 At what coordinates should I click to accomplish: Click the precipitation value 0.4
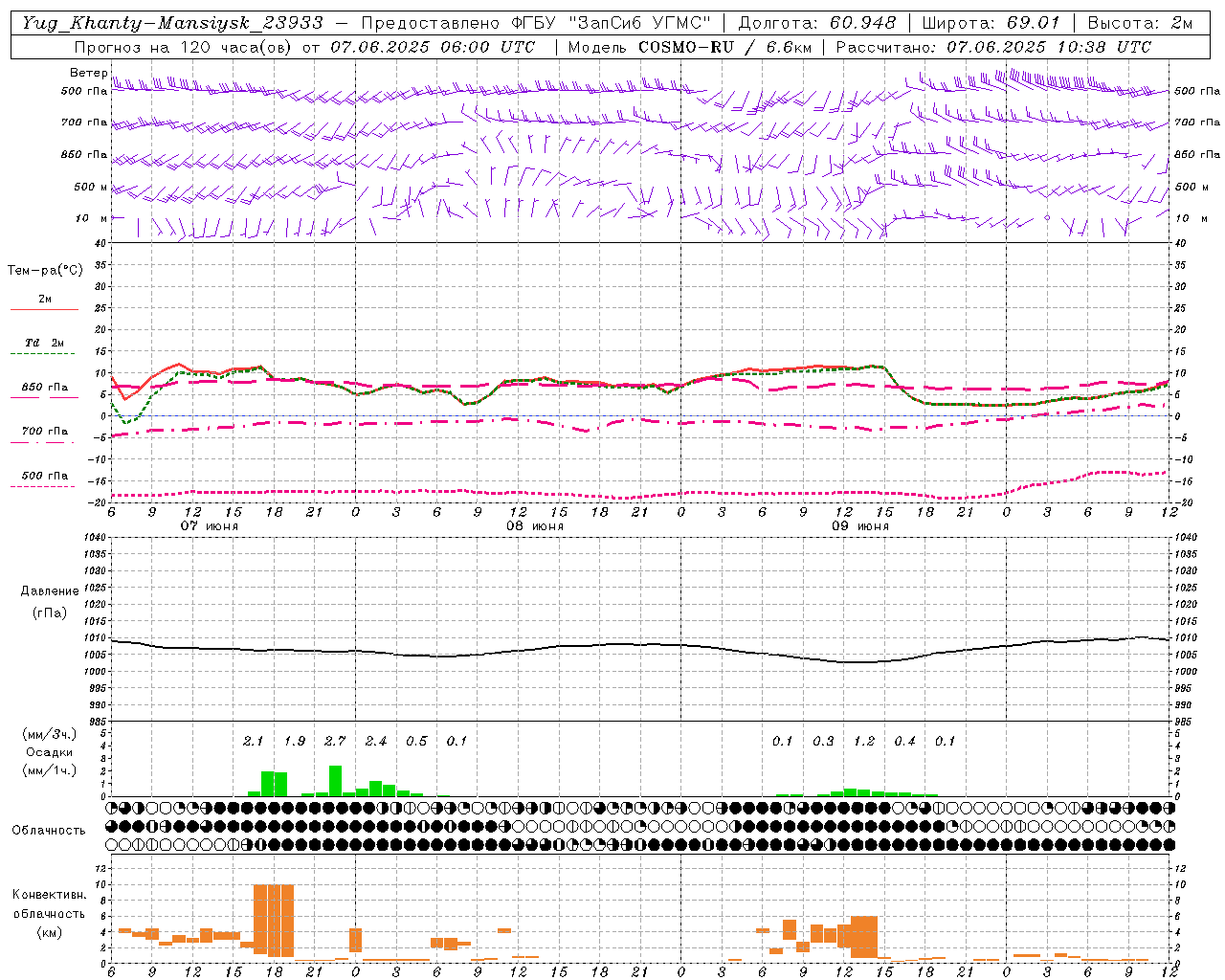(x=904, y=741)
